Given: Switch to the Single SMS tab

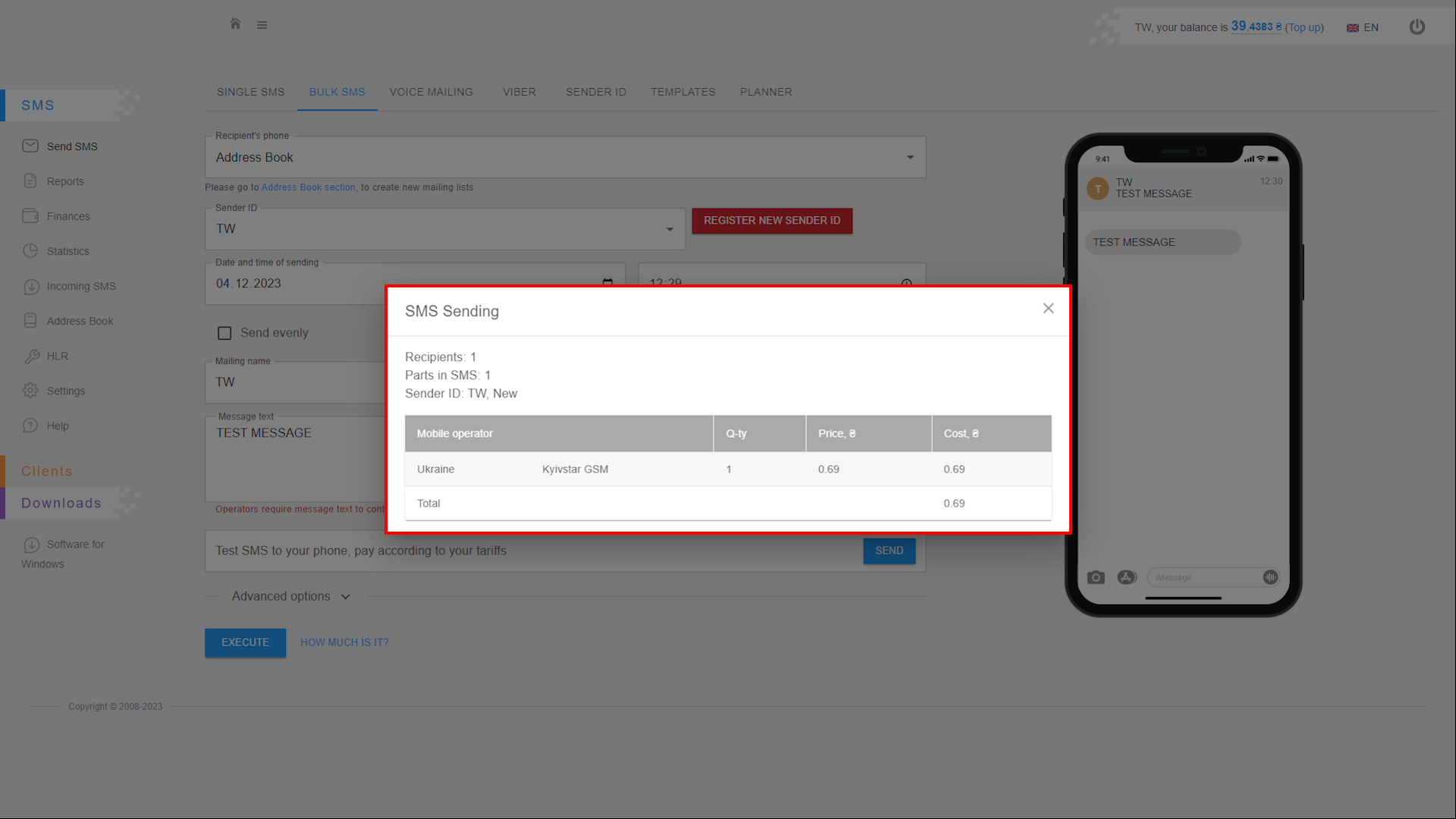Looking at the screenshot, I should pyautogui.click(x=250, y=92).
